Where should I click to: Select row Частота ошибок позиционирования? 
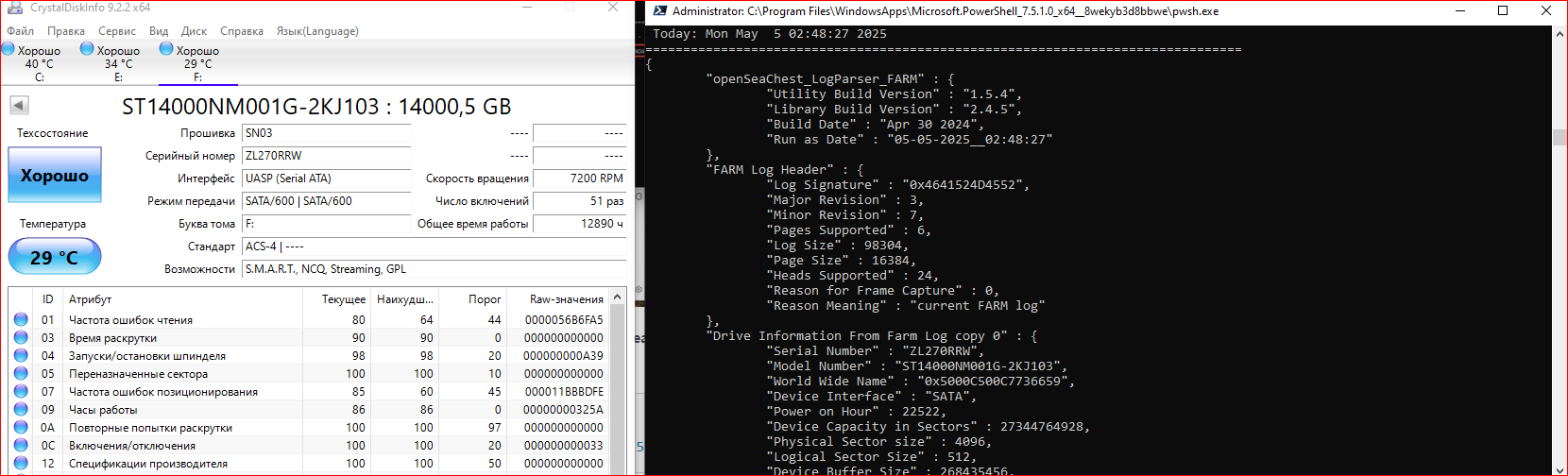(x=309, y=392)
